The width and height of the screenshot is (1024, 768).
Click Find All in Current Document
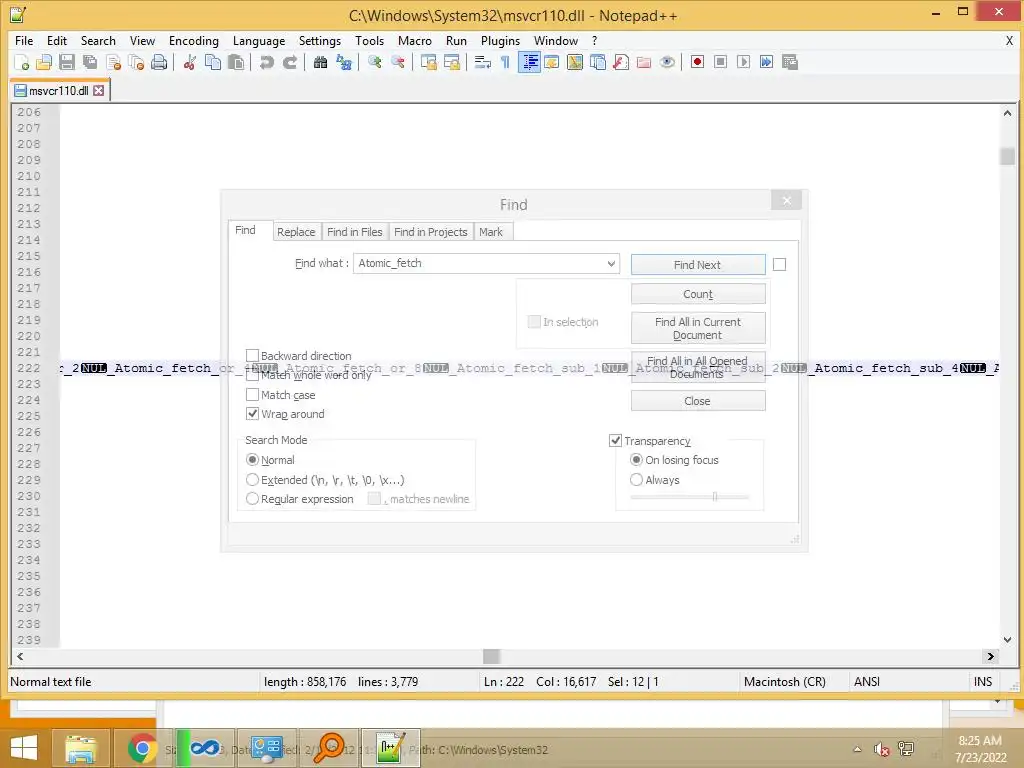(x=697, y=328)
